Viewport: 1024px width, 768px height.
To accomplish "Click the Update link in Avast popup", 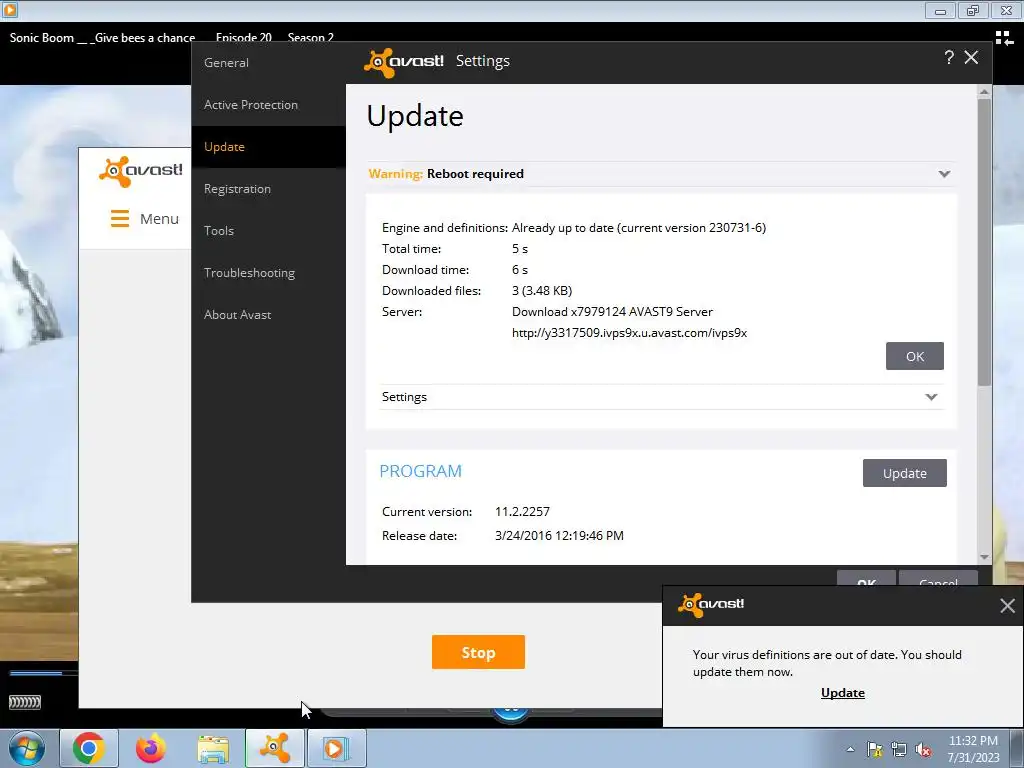I will pyautogui.click(x=842, y=693).
